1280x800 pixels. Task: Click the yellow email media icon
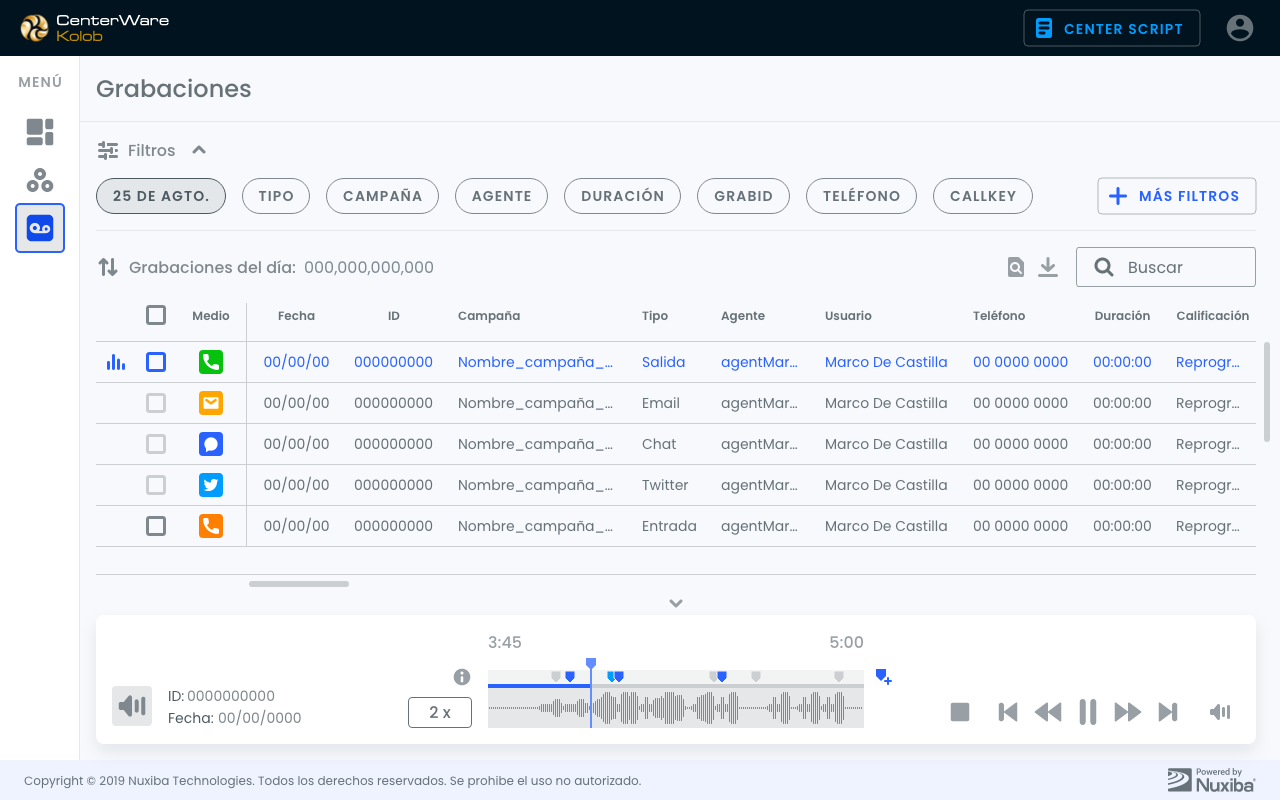(x=211, y=403)
